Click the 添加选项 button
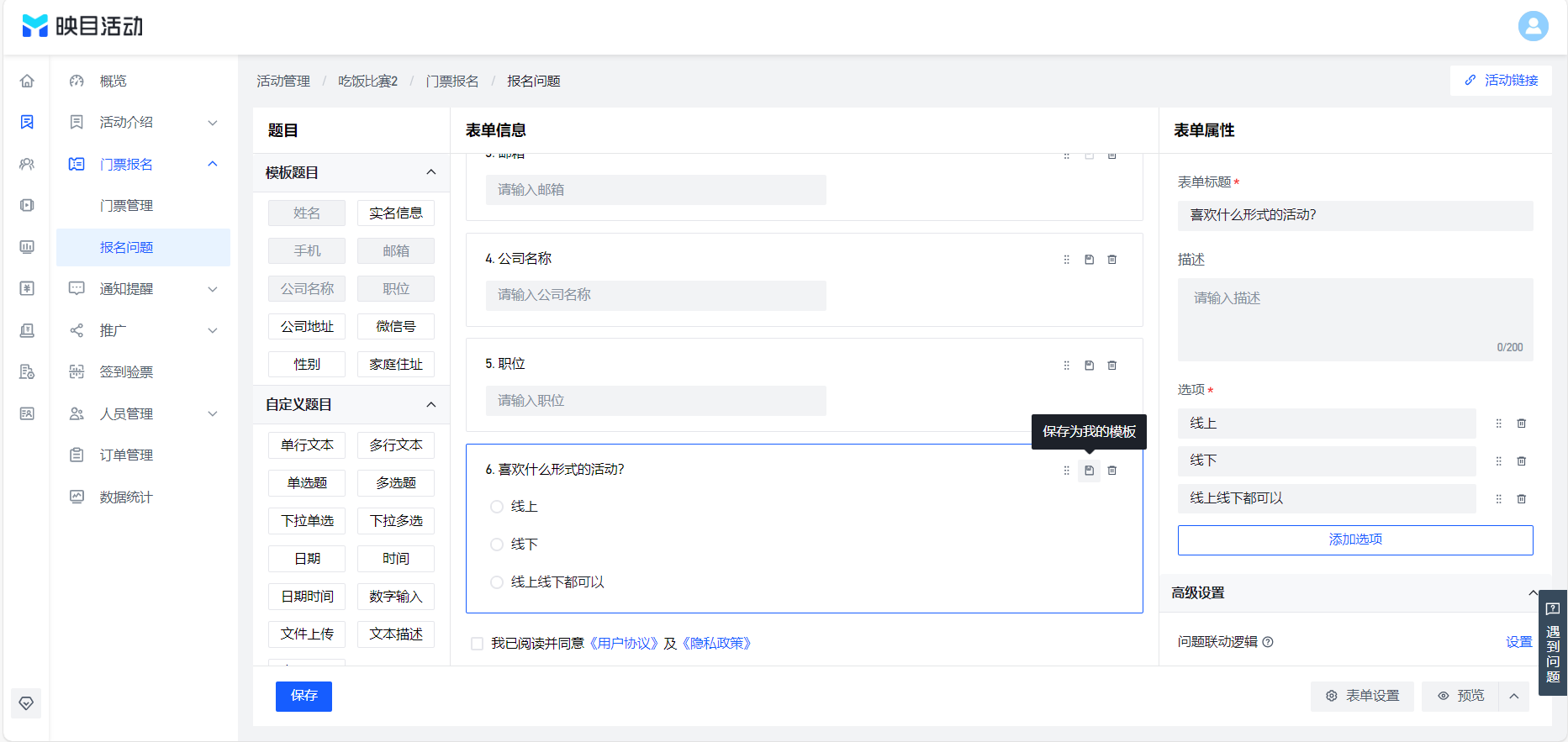Viewport: 1568px width, 742px height. (1354, 539)
